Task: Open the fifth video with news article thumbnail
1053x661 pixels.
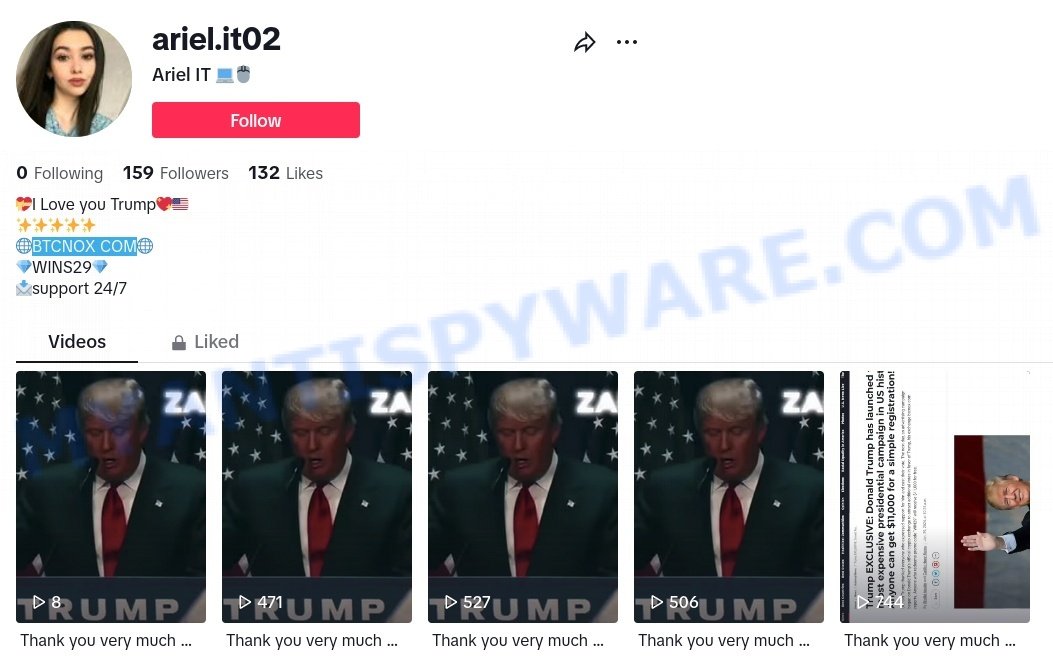Action: click(x=935, y=496)
